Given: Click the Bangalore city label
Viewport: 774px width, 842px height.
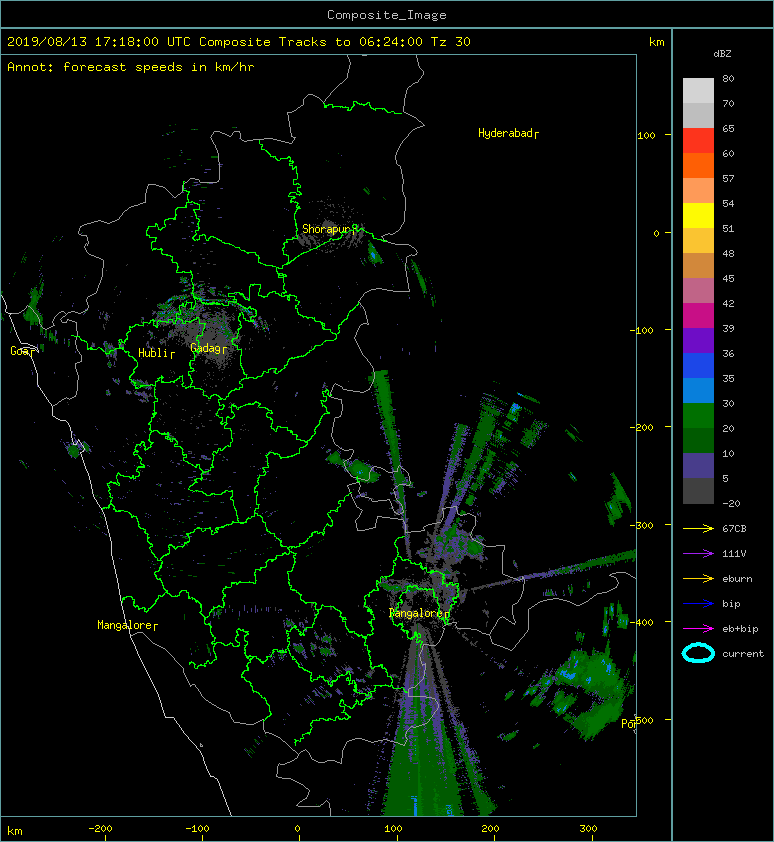Looking at the screenshot, I should (x=418, y=613).
